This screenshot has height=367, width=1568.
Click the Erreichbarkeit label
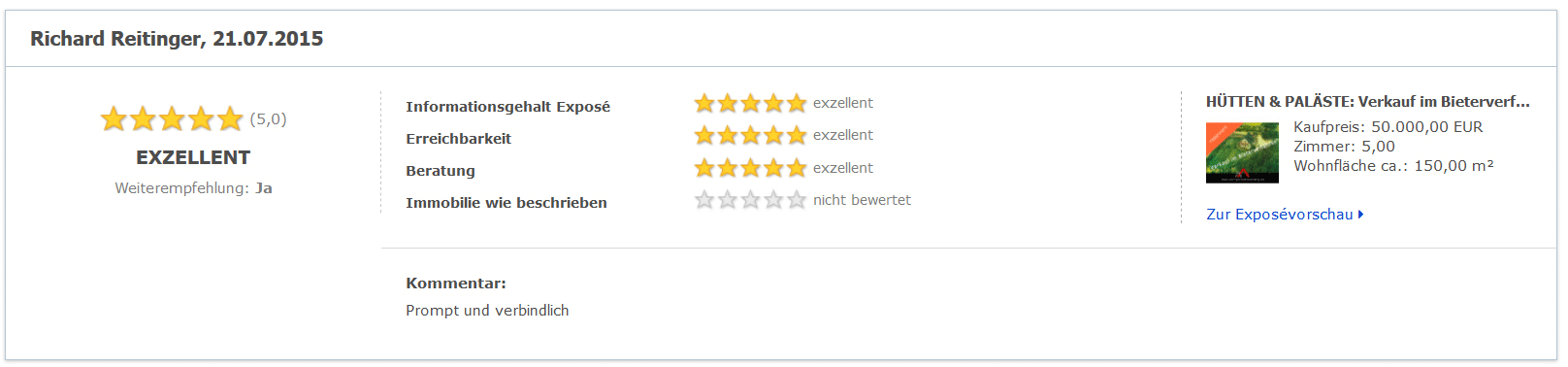pos(458,139)
